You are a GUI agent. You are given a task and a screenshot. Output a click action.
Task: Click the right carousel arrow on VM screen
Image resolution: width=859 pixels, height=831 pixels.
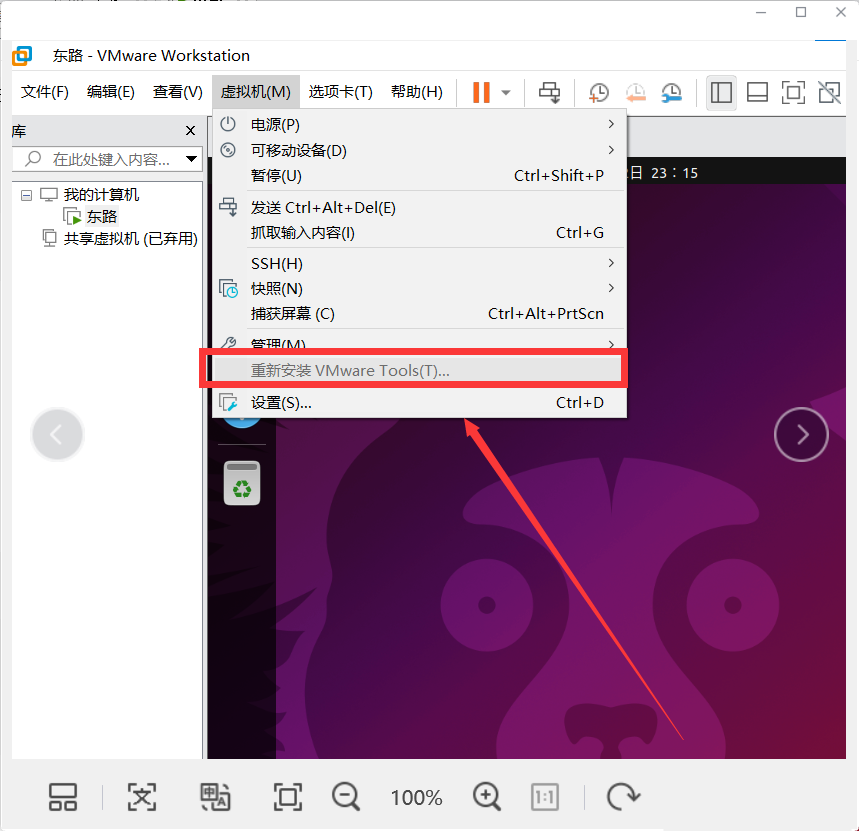tap(800, 434)
